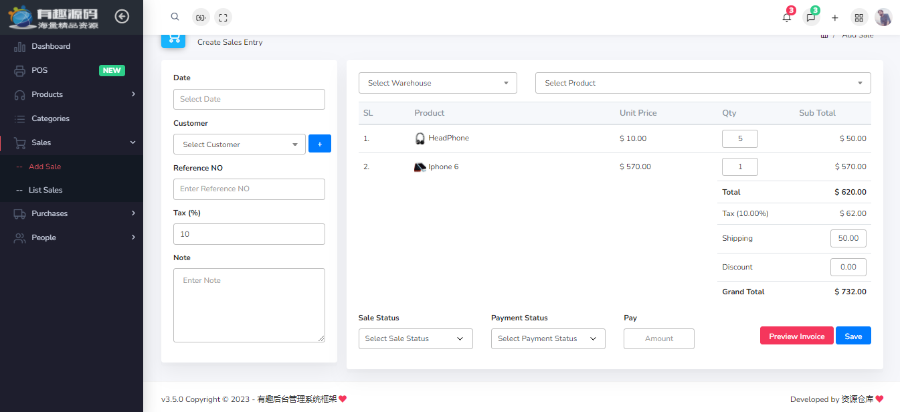
Task: Click the HeadPhone product name
Action: point(449,138)
